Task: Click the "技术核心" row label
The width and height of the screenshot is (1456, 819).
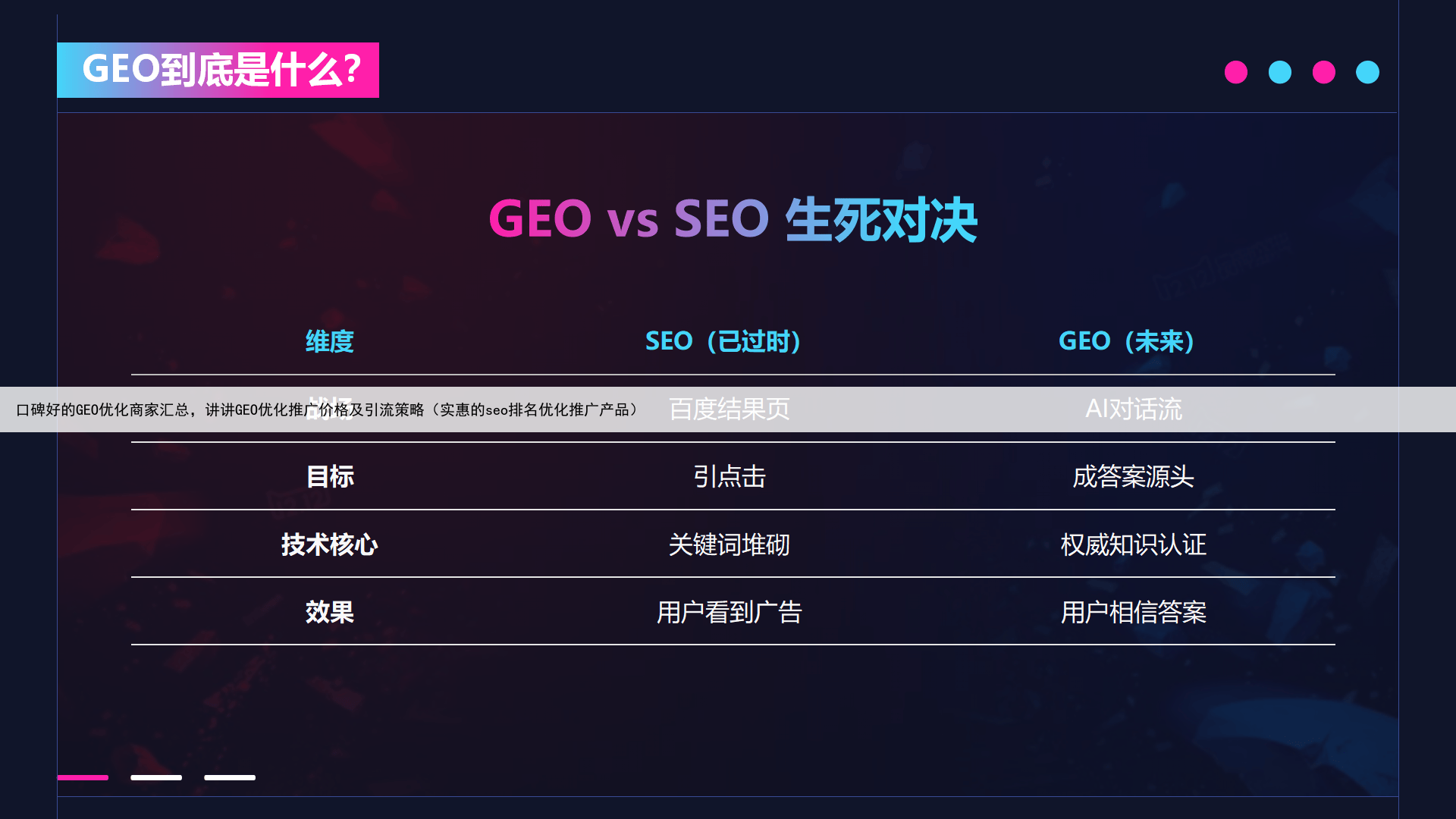Action: pyautogui.click(x=330, y=544)
